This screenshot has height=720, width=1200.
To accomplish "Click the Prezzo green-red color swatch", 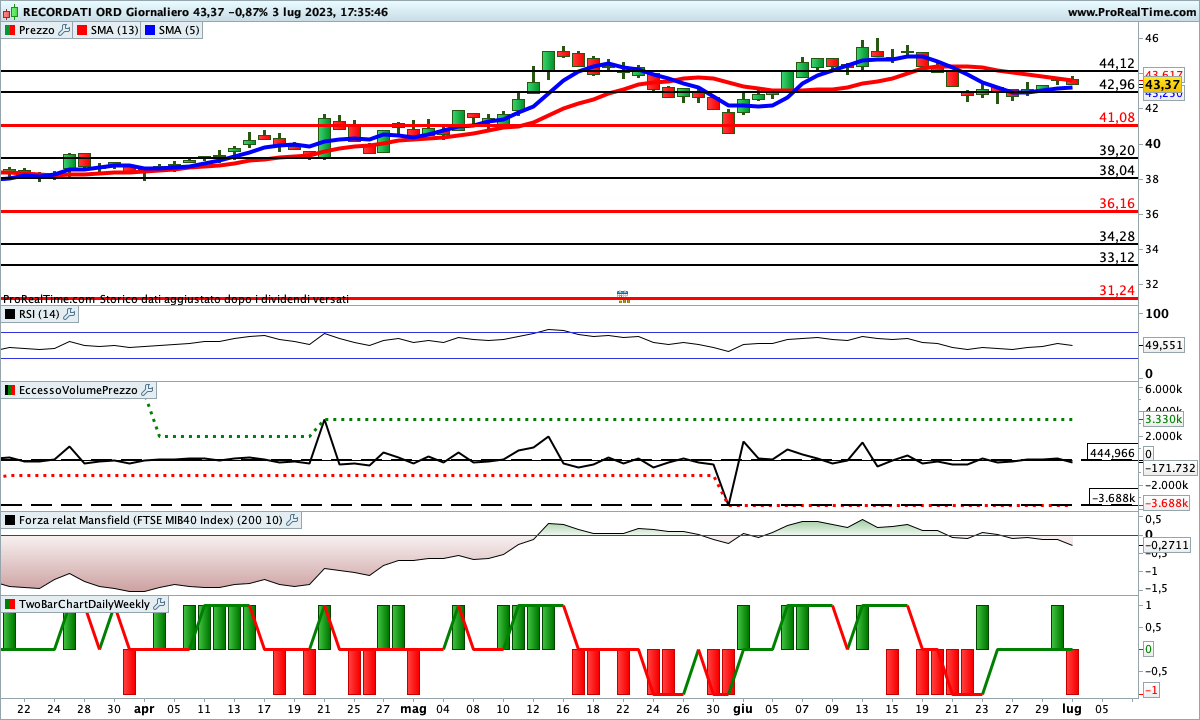I will (x=10, y=30).
